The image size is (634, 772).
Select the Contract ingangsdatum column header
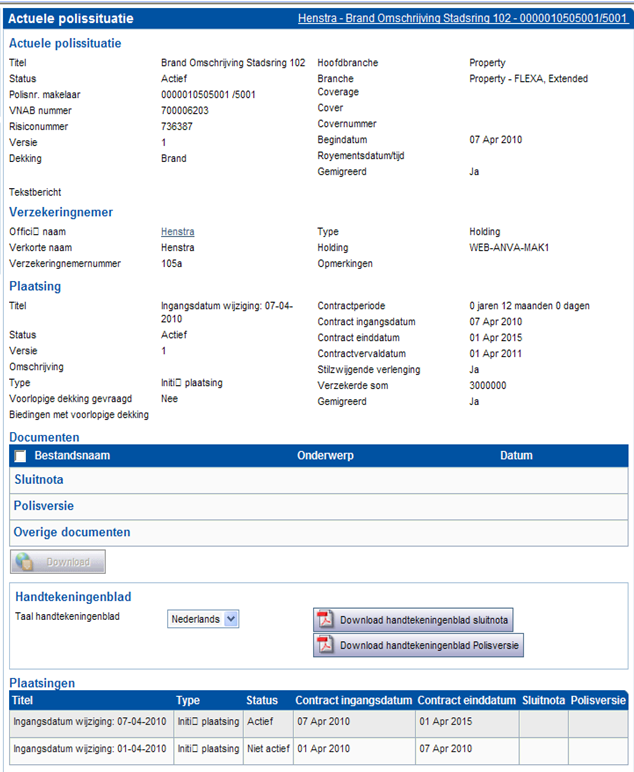pos(353,701)
